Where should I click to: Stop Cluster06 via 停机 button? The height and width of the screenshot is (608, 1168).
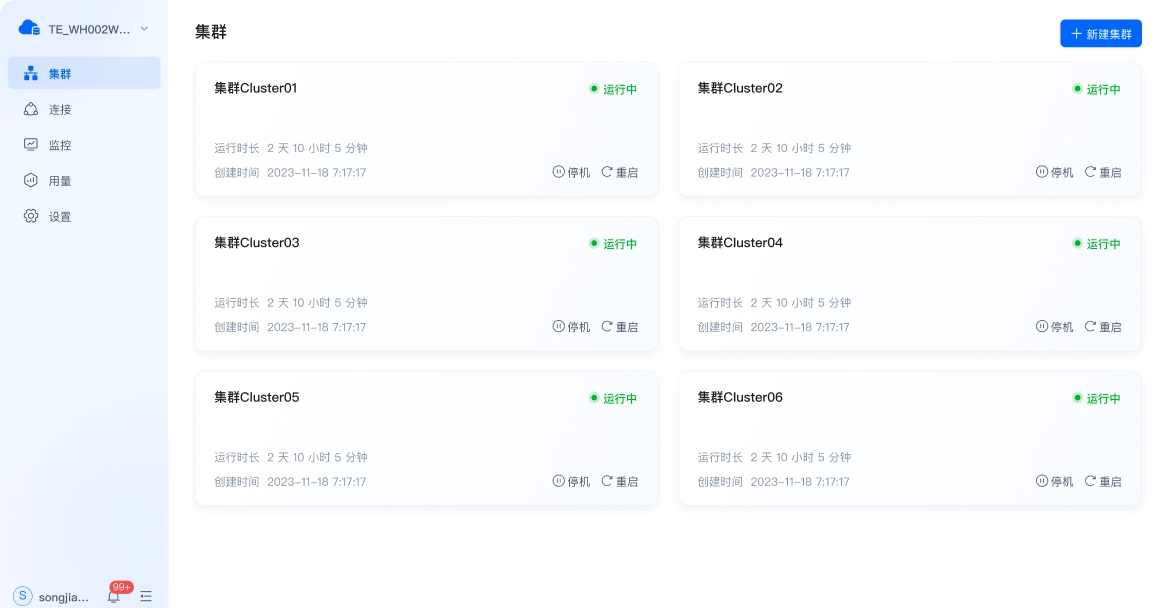(x=1055, y=481)
